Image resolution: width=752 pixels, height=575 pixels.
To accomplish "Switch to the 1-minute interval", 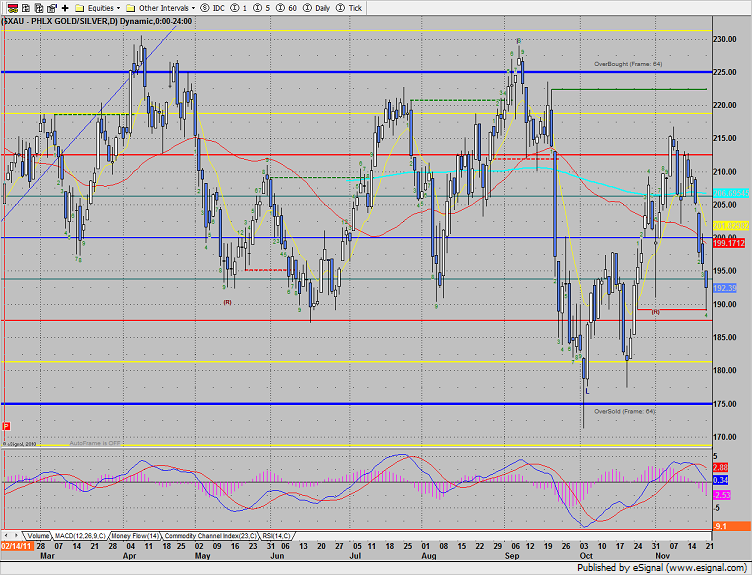I will (239, 8).
